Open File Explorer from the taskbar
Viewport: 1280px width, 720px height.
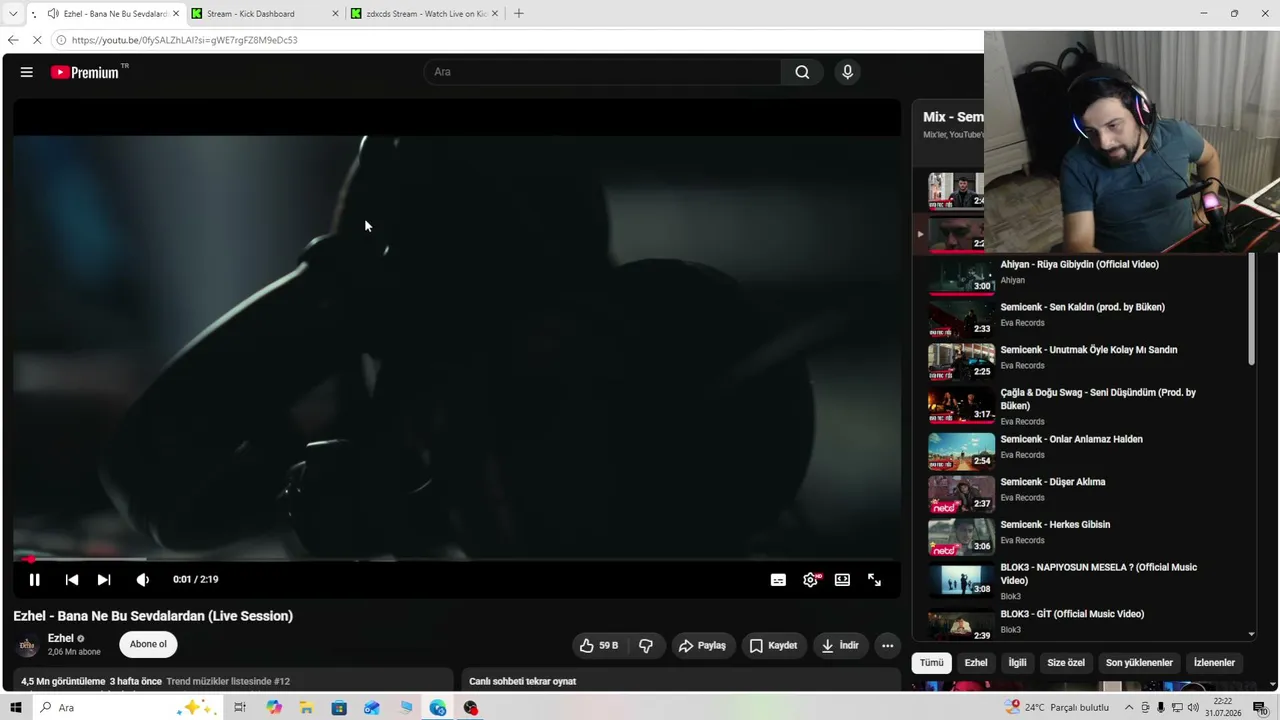point(306,708)
